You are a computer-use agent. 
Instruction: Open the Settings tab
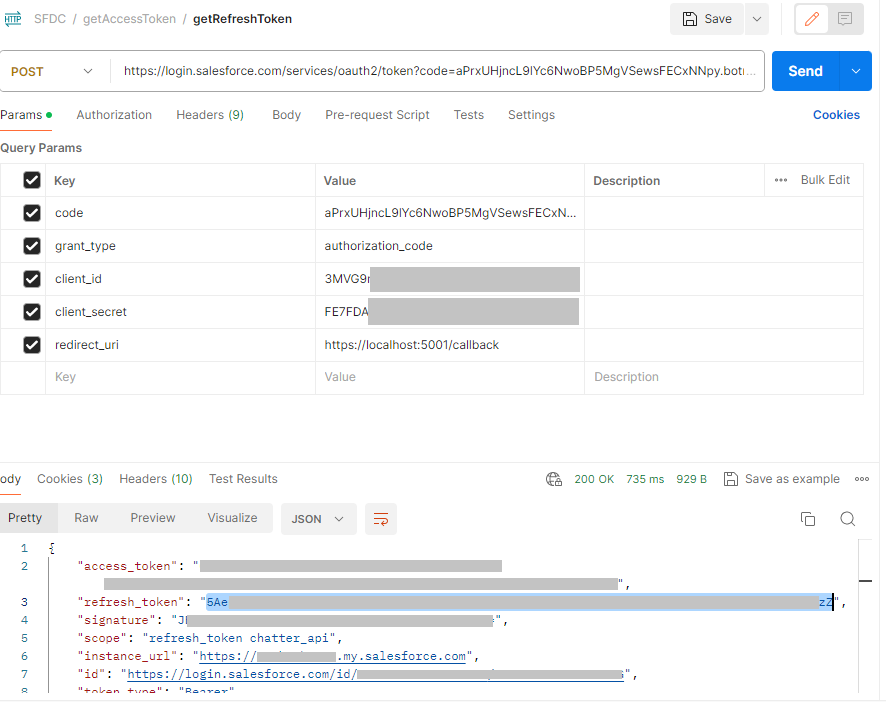click(x=531, y=115)
